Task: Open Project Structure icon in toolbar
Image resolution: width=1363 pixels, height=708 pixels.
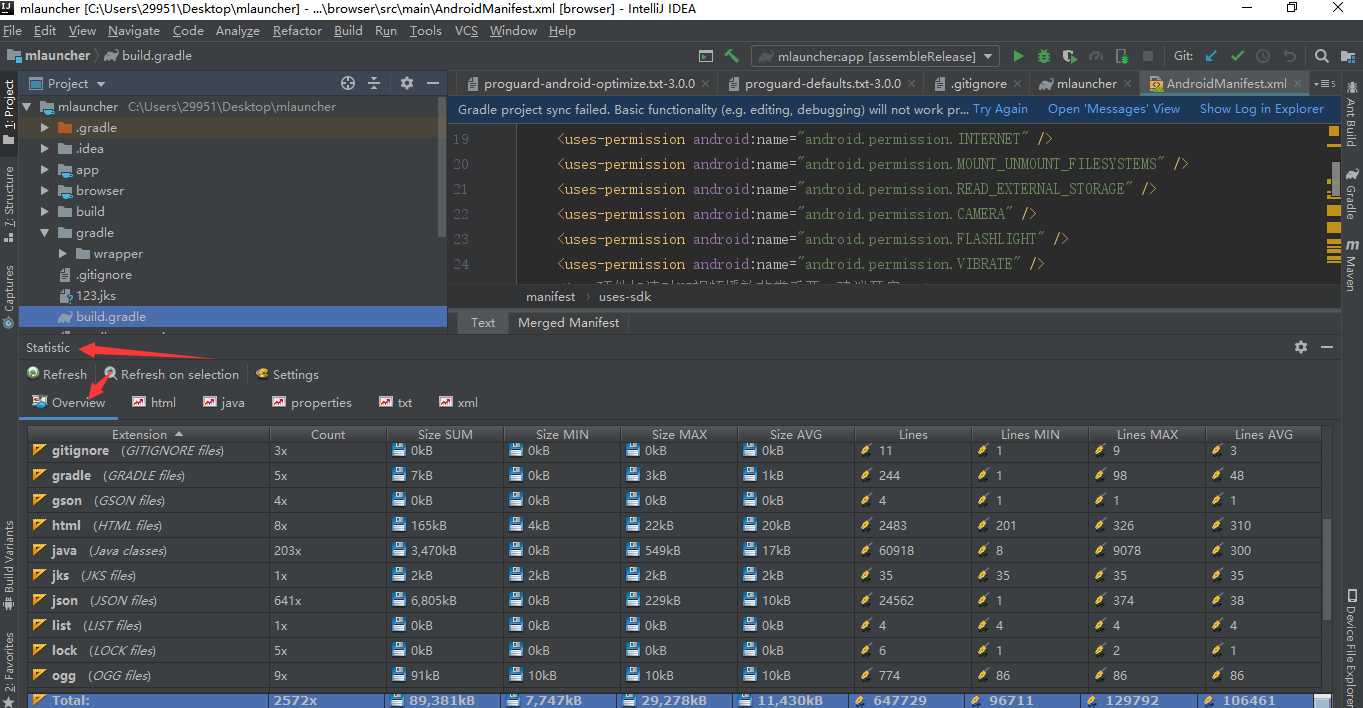Action: pos(1347,56)
